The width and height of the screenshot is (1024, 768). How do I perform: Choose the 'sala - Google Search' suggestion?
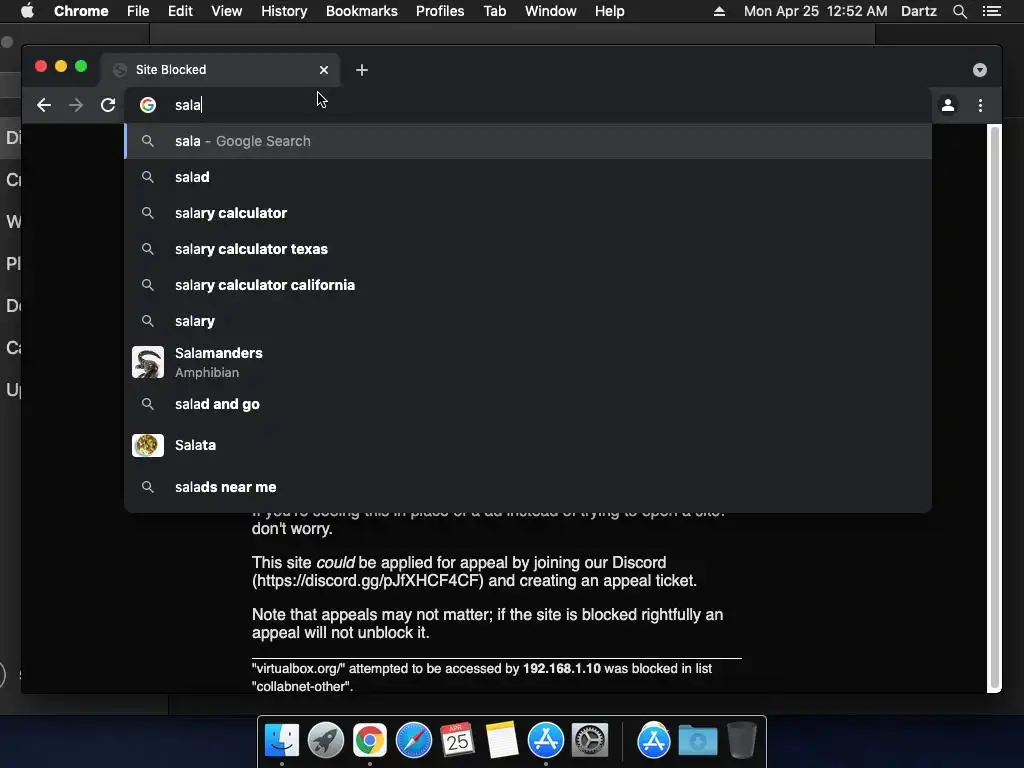528,141
